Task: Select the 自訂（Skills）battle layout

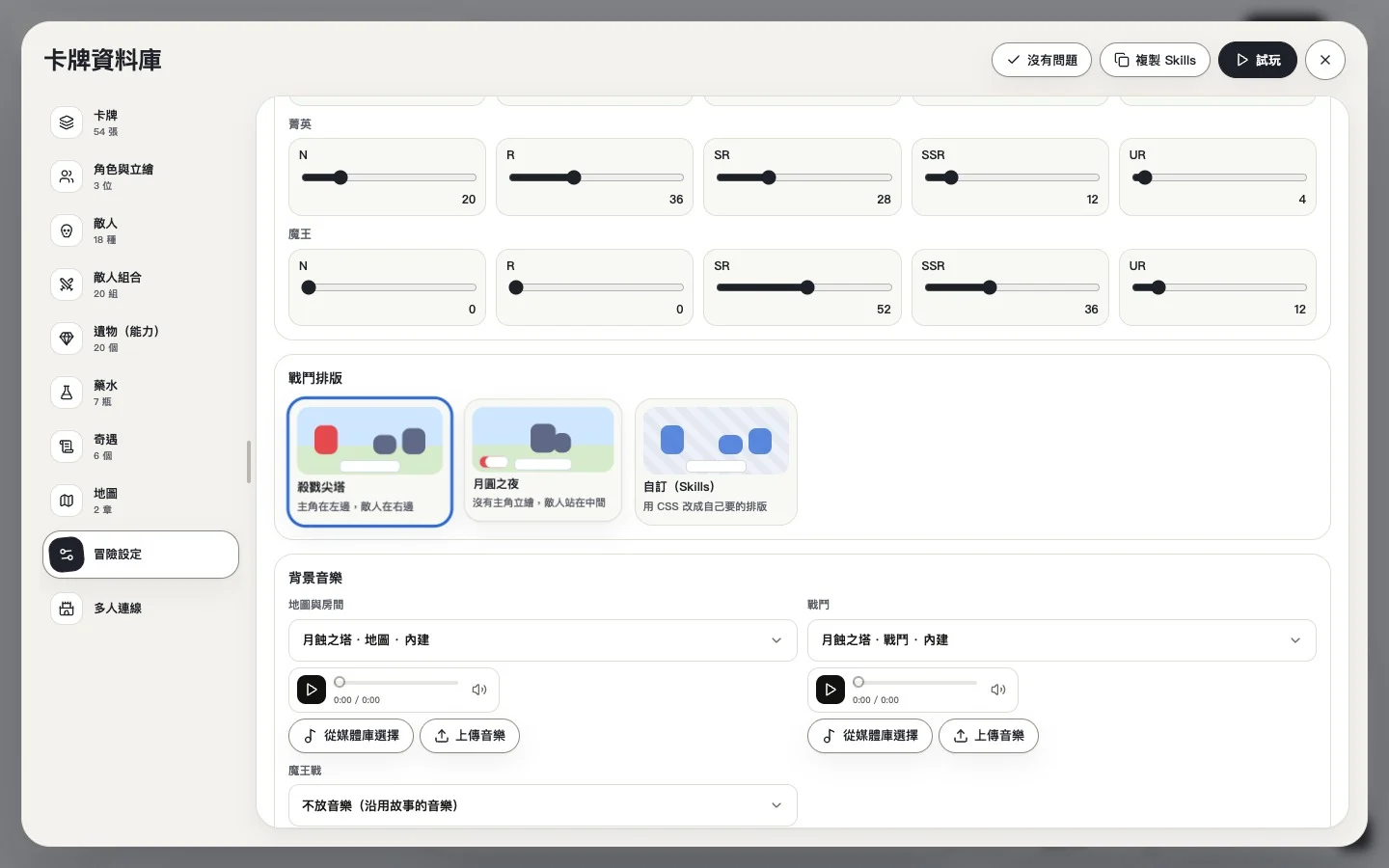Action: [716, 462]
